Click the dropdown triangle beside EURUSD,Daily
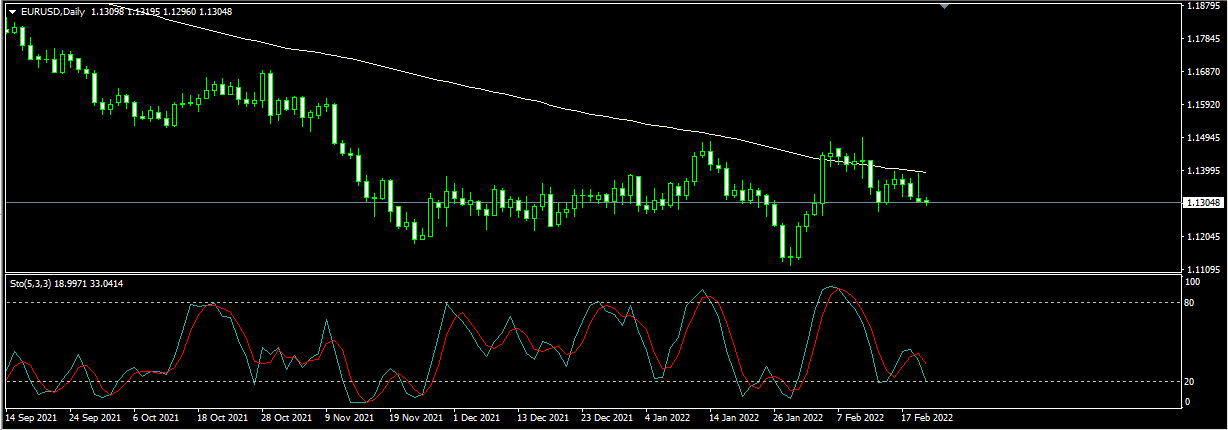 [12, 11]
